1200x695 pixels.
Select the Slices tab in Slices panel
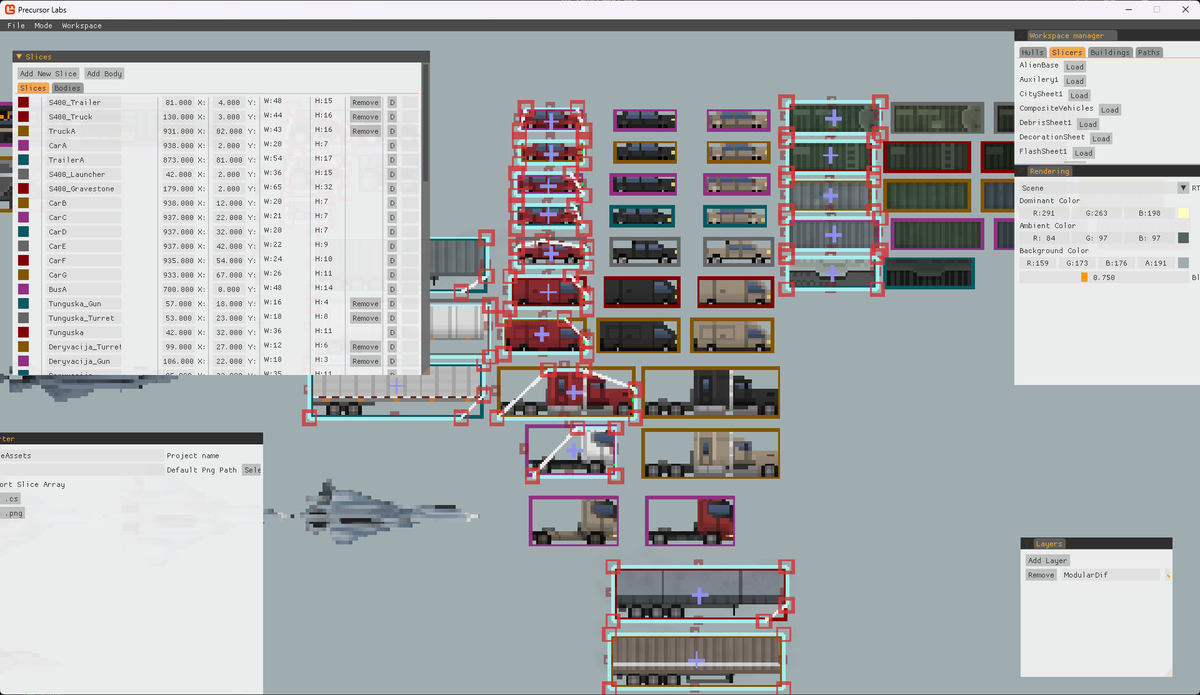[x=33, y=88]
